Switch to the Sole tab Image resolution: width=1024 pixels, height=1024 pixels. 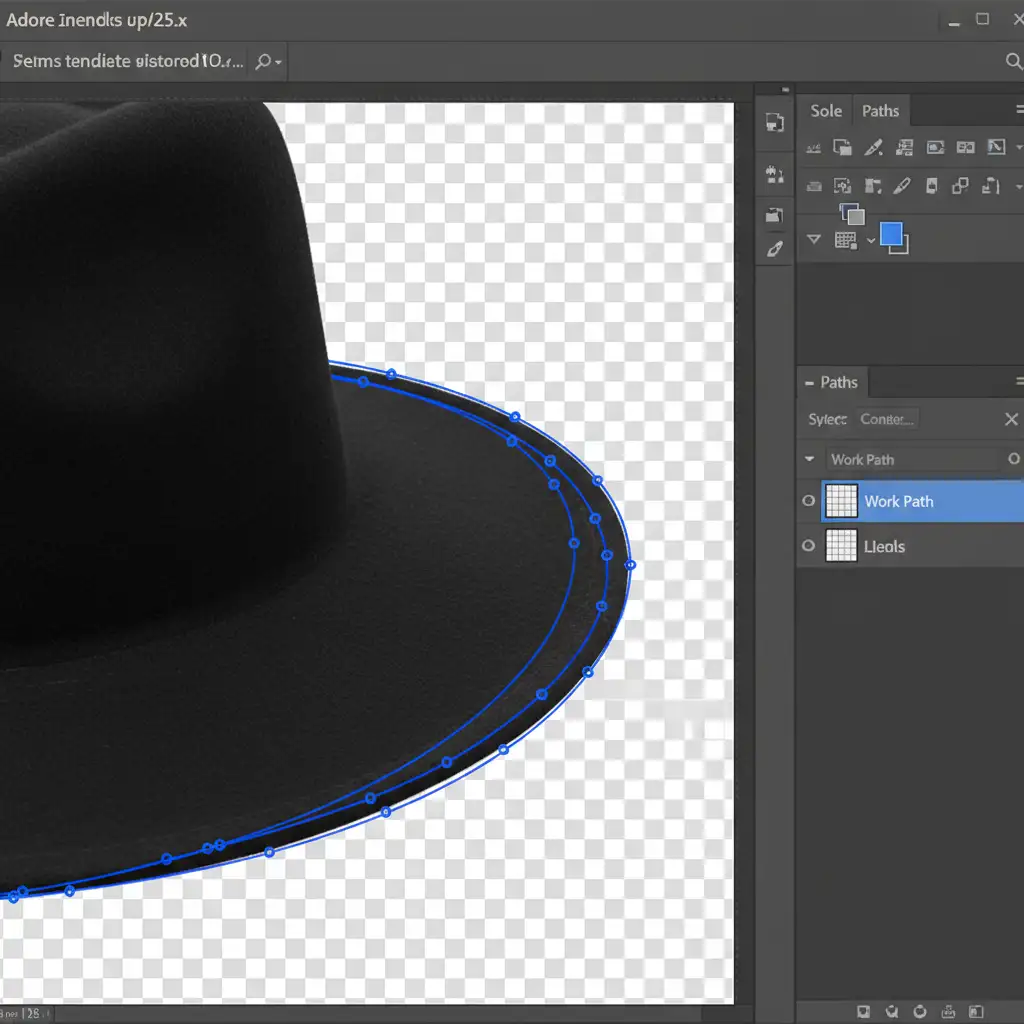826,111
